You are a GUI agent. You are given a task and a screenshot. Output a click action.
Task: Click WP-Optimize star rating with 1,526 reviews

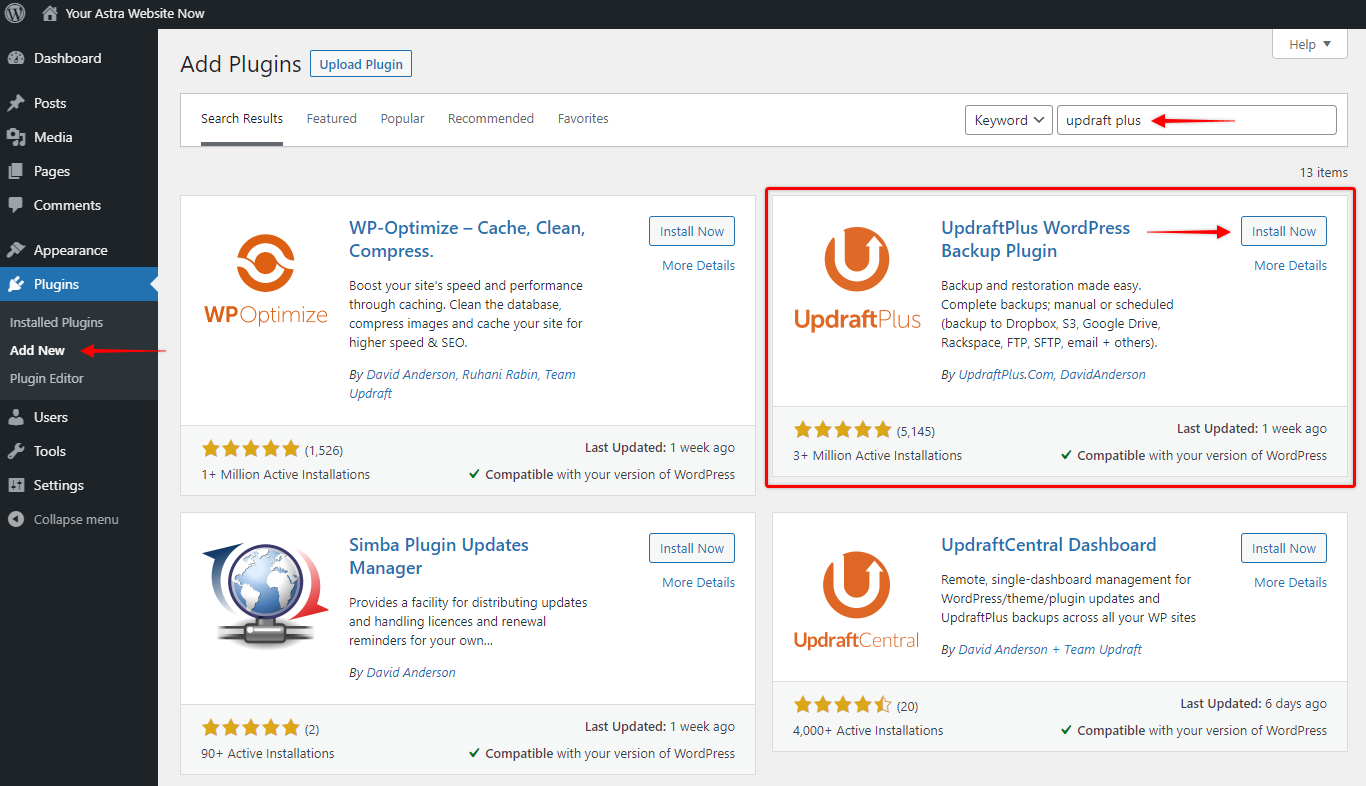[250, 449]
